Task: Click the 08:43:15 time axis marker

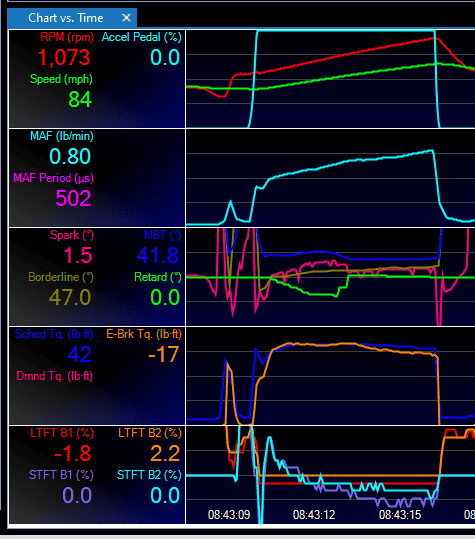Action: point(400,515)
